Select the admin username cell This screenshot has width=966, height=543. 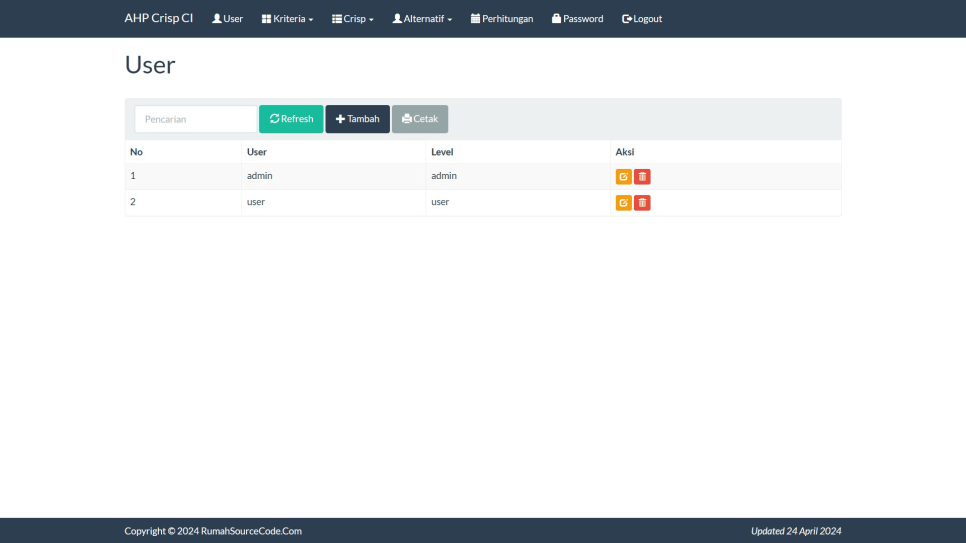tap(260, 176)
